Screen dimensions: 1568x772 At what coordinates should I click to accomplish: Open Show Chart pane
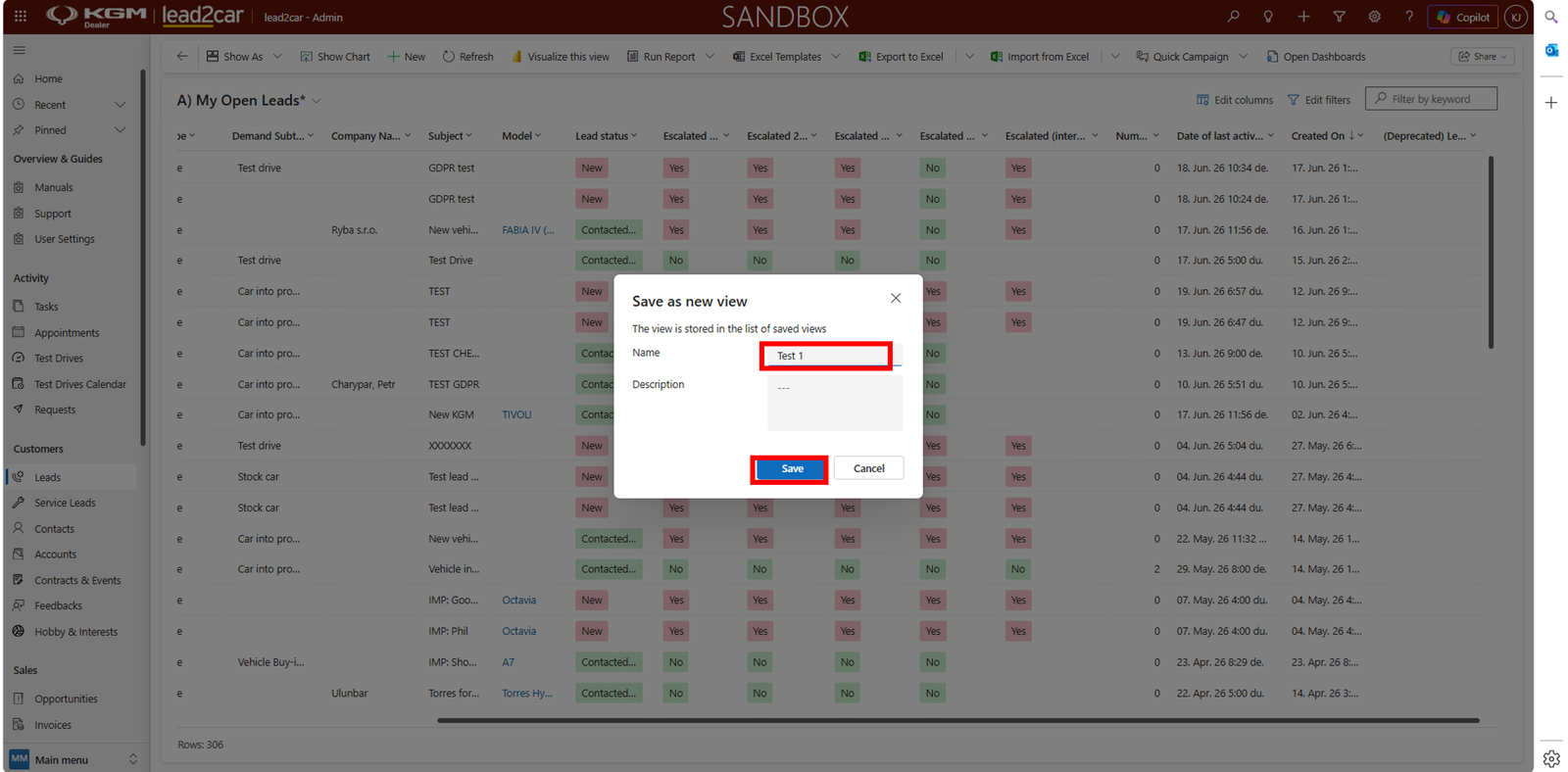coord(335,57)
